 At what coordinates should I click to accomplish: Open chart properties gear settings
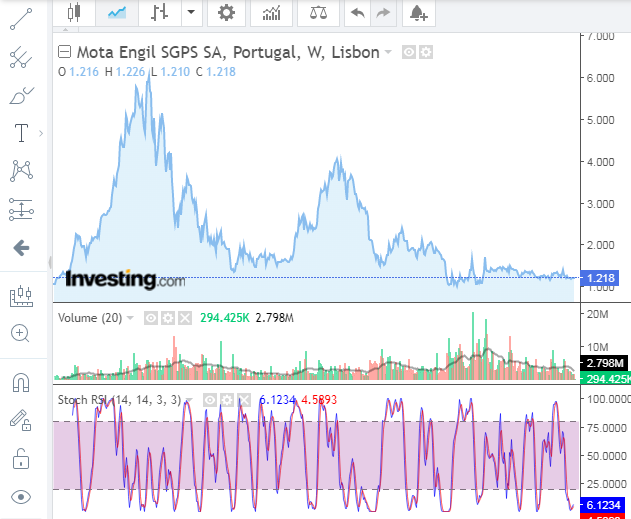pos(227,12)
